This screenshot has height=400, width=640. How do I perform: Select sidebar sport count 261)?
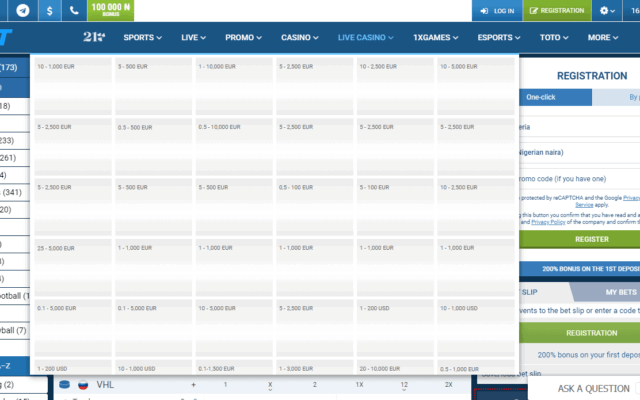(x=8, y=158)
